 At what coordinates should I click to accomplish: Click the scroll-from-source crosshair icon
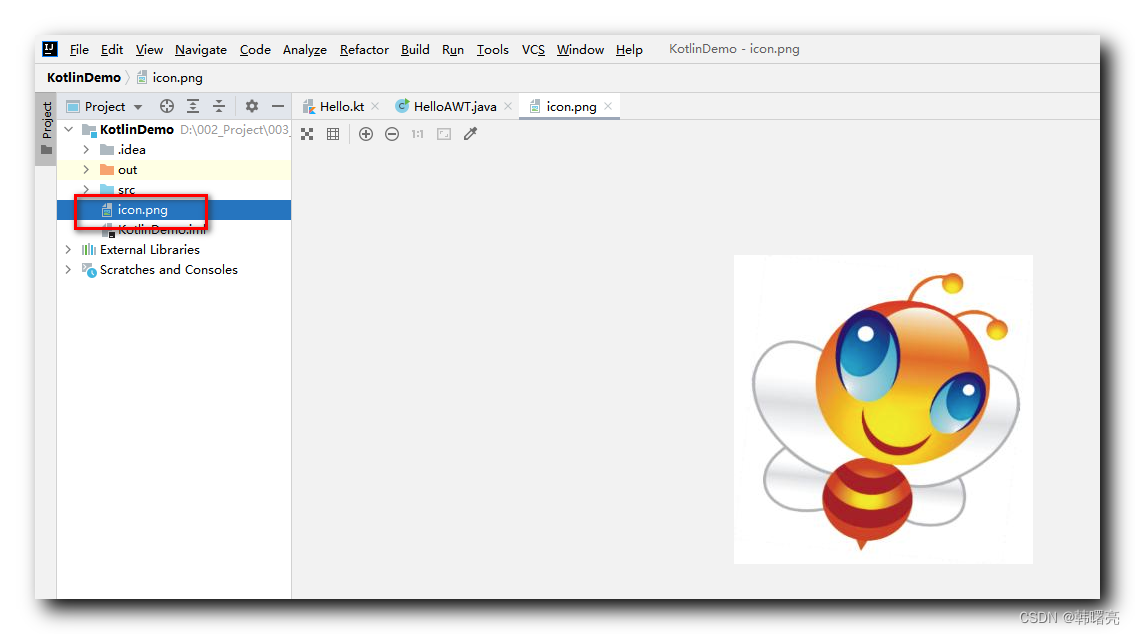coord(167,106)
